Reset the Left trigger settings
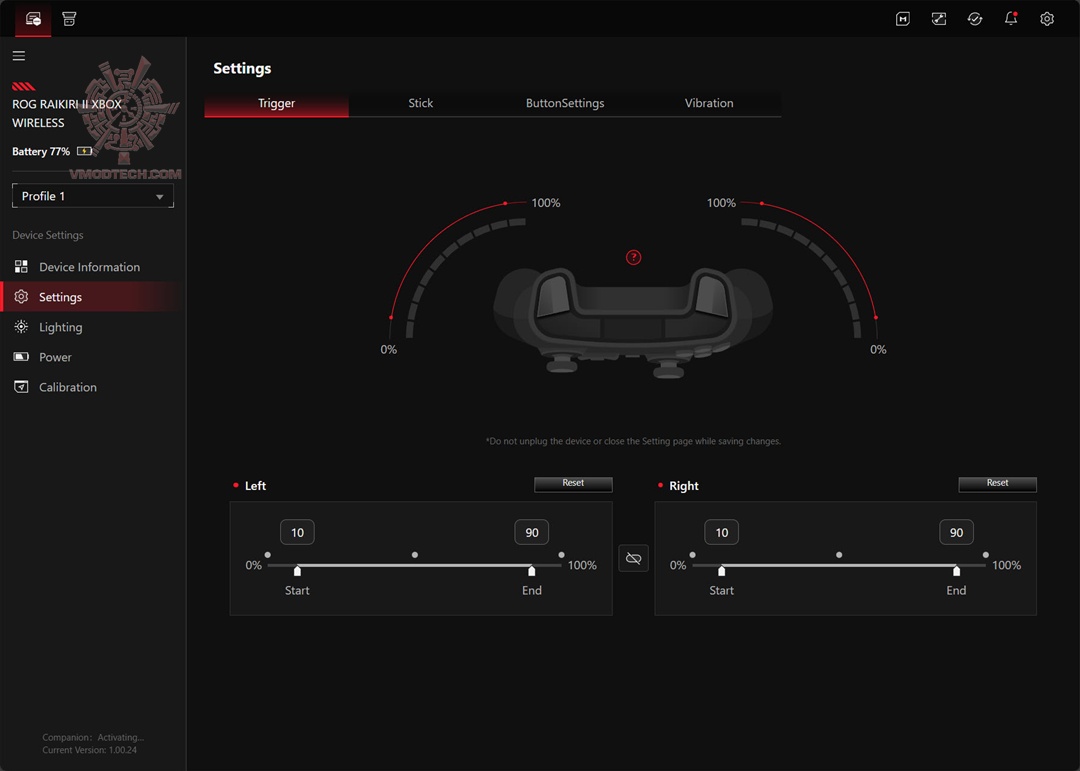 [x=573, y=484]
